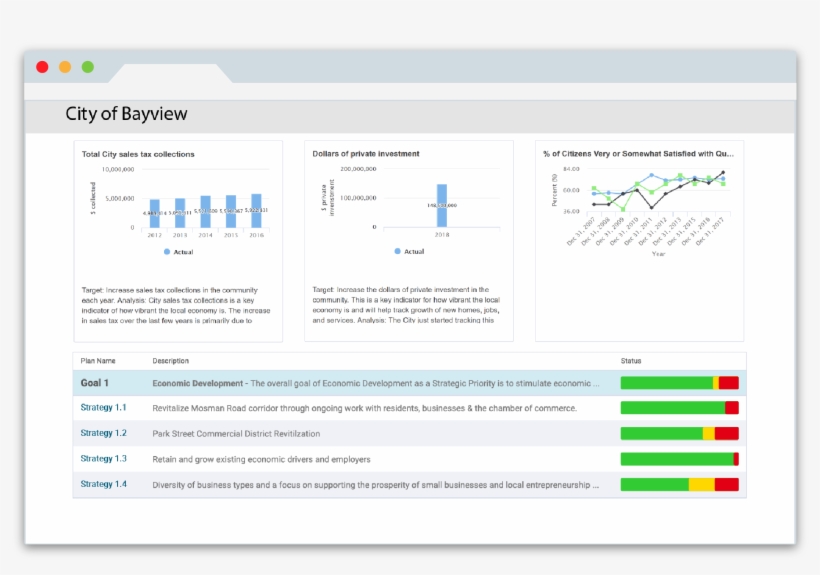Click Strategy 1.4 status progress bar
Image resolution: width=820 pixels, height=575 pixels.
tap(679, 485)
